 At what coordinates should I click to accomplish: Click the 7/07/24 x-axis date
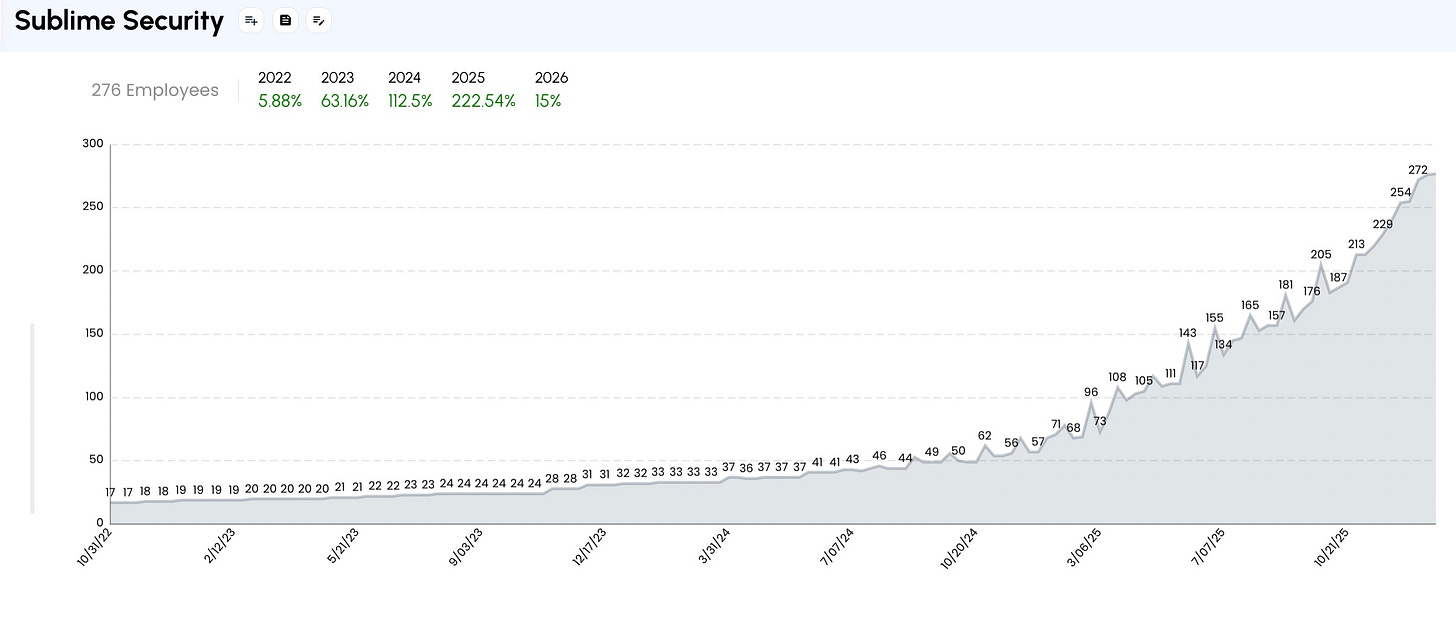(837, 546)
